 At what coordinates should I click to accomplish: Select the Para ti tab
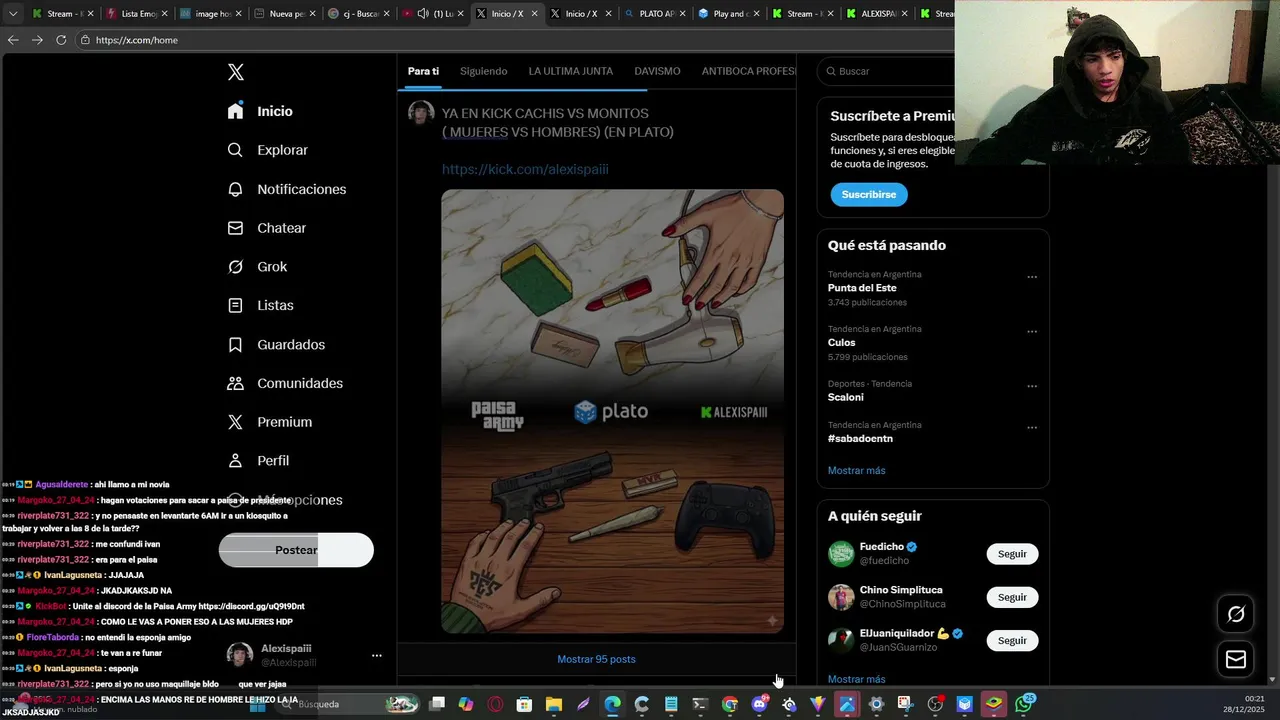[x=423, y=71]
